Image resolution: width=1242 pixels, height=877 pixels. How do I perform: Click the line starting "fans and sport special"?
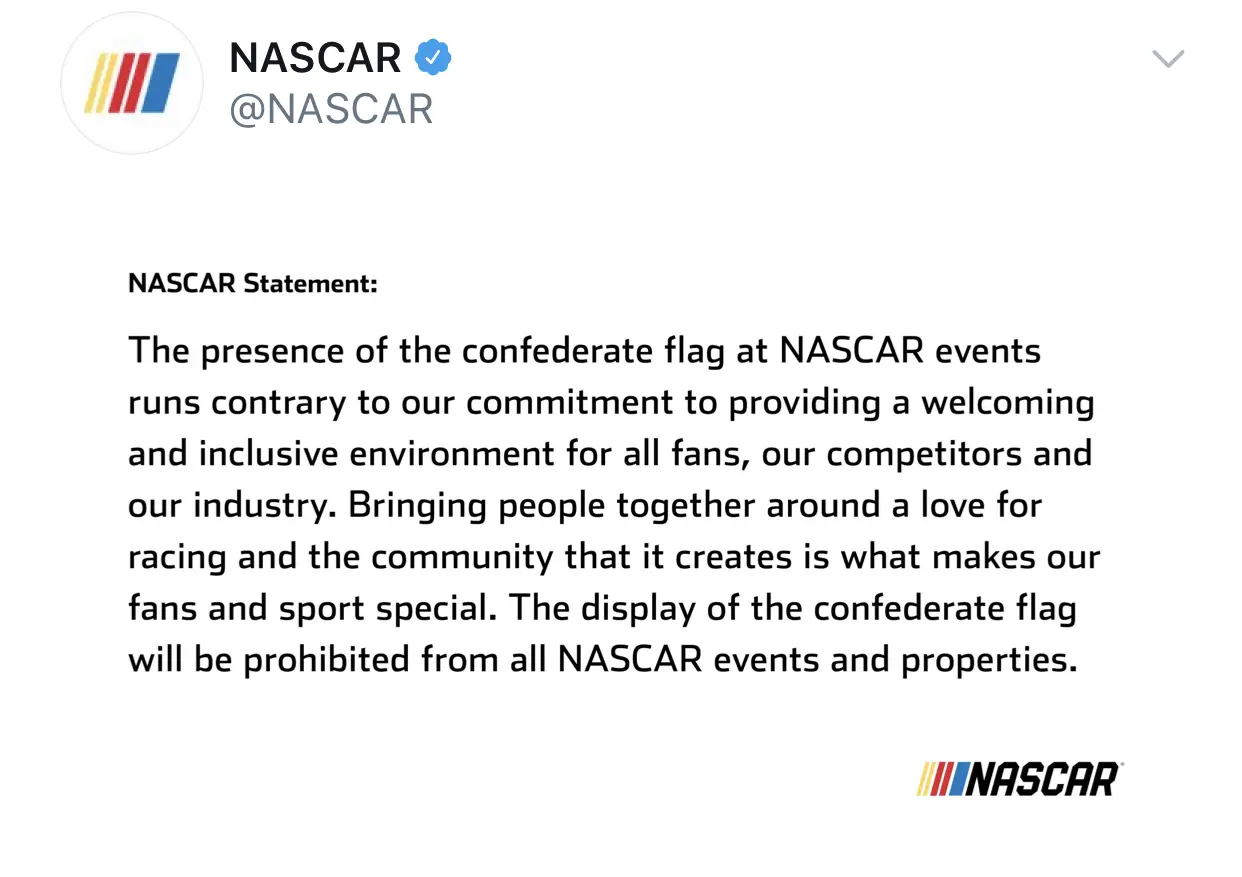(601, 608)
